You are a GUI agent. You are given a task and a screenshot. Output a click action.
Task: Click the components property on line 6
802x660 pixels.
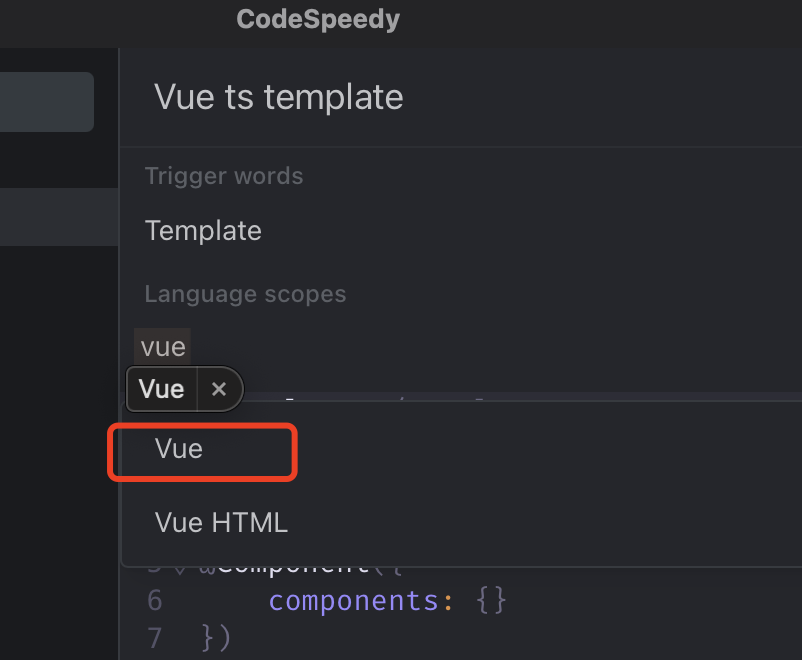(353, 600)
